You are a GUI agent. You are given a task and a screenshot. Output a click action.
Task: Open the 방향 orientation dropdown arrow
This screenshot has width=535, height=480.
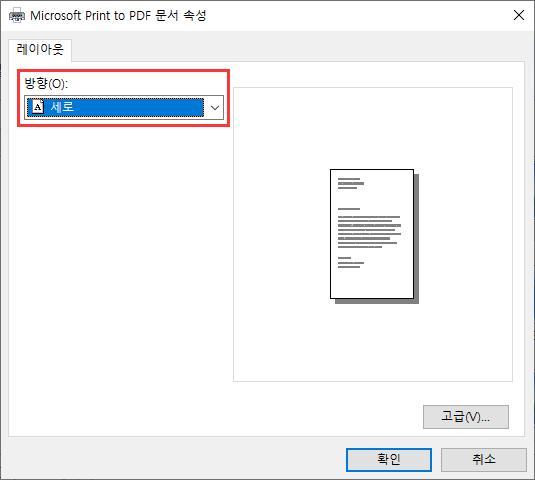(215, 108)
